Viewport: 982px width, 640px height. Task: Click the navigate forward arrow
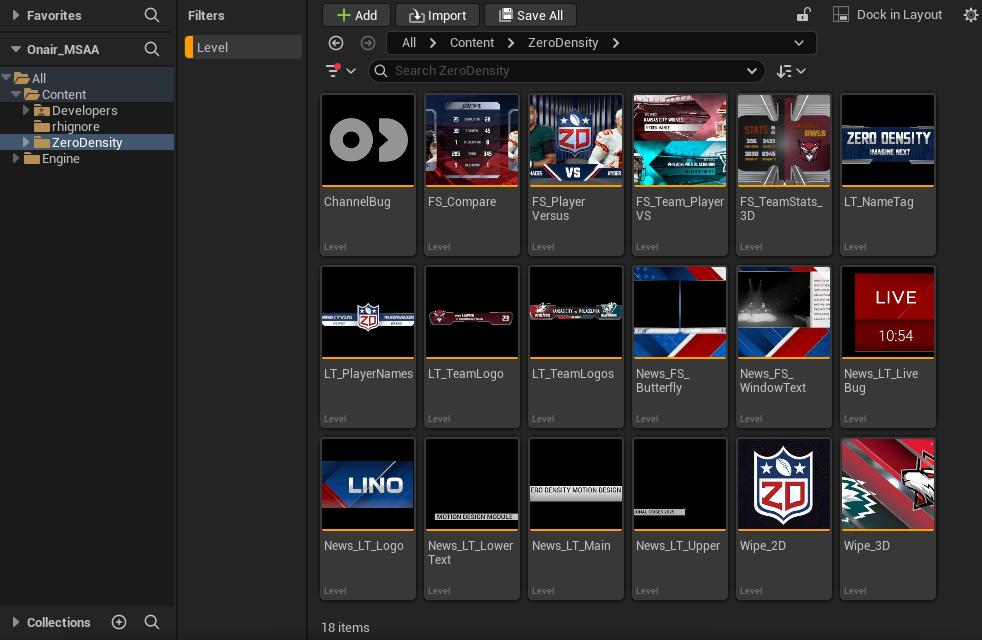point(367,43)
